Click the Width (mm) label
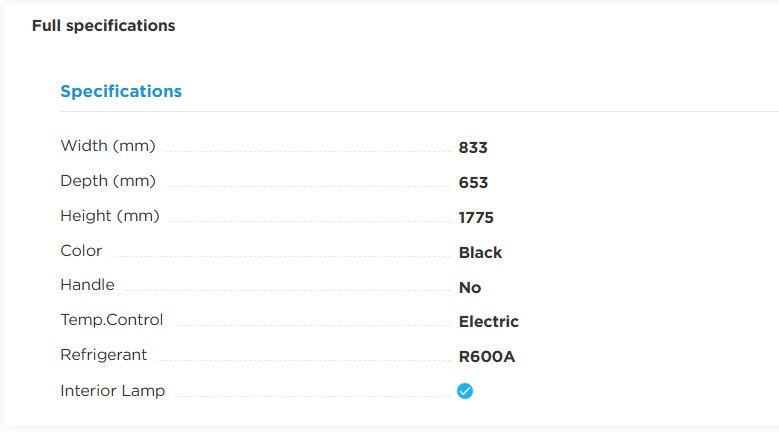Viewport: 779px width, 433px height. click(x=108, y=146)
